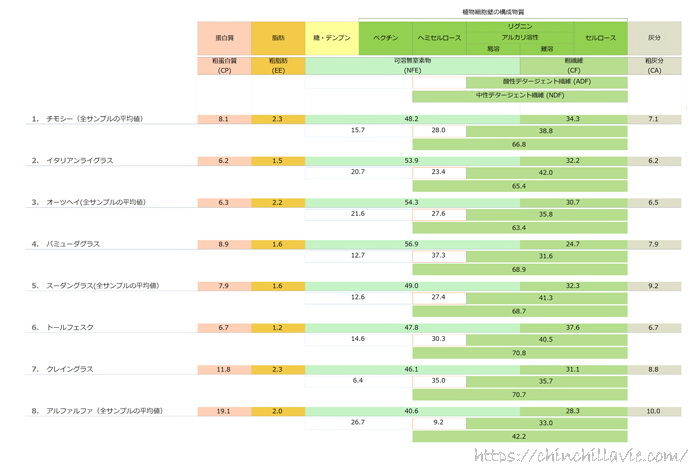700x466 pixels.
Task: Select the 70.8 NDF value for トールフェスク
Action: pyautogui.click(x=519, y=352)
